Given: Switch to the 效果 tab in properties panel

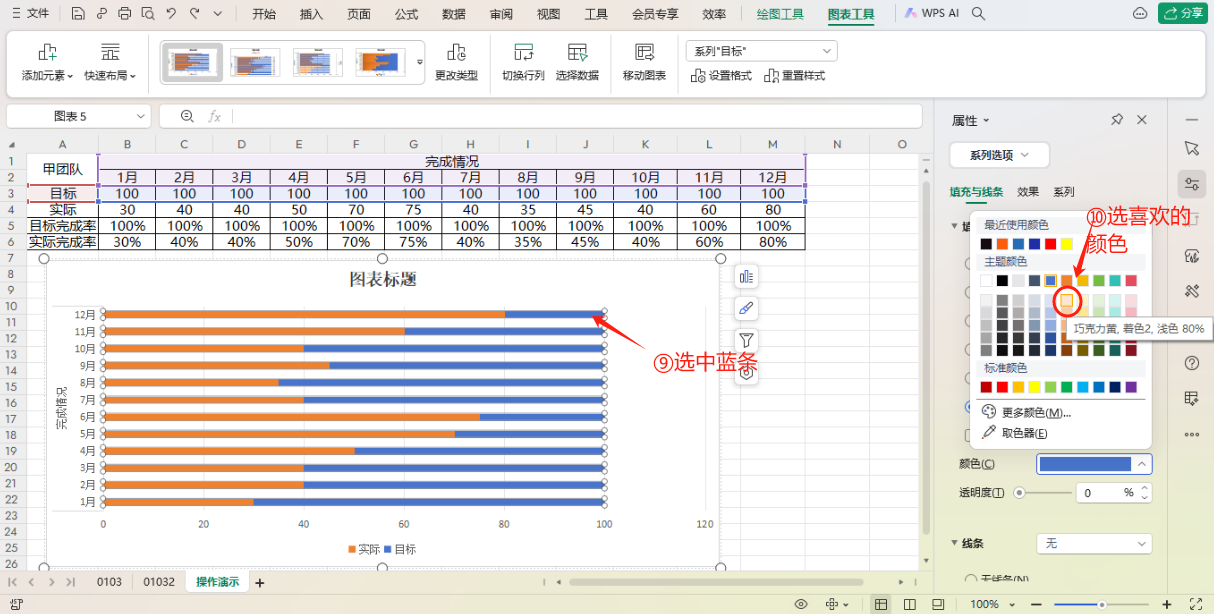Looking at the screenshot, I should (1028, 191).
